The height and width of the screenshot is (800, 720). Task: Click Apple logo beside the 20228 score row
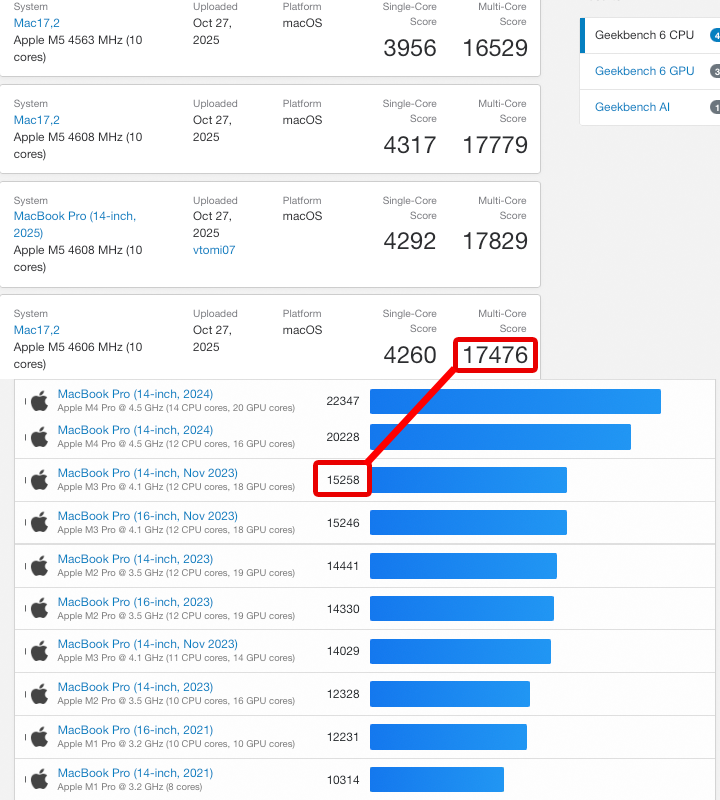[39, 437]
